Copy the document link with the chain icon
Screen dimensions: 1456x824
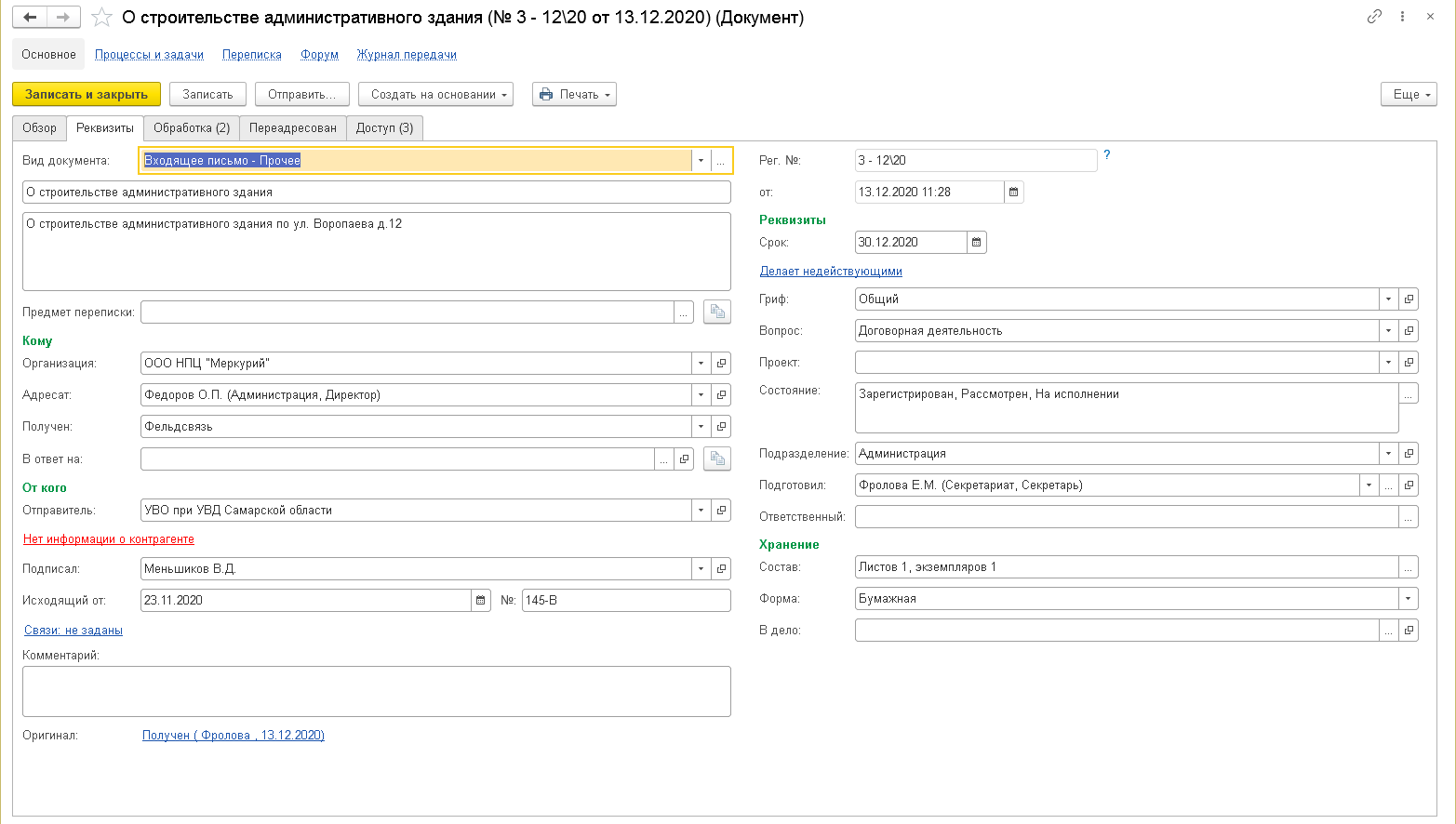1374,17
